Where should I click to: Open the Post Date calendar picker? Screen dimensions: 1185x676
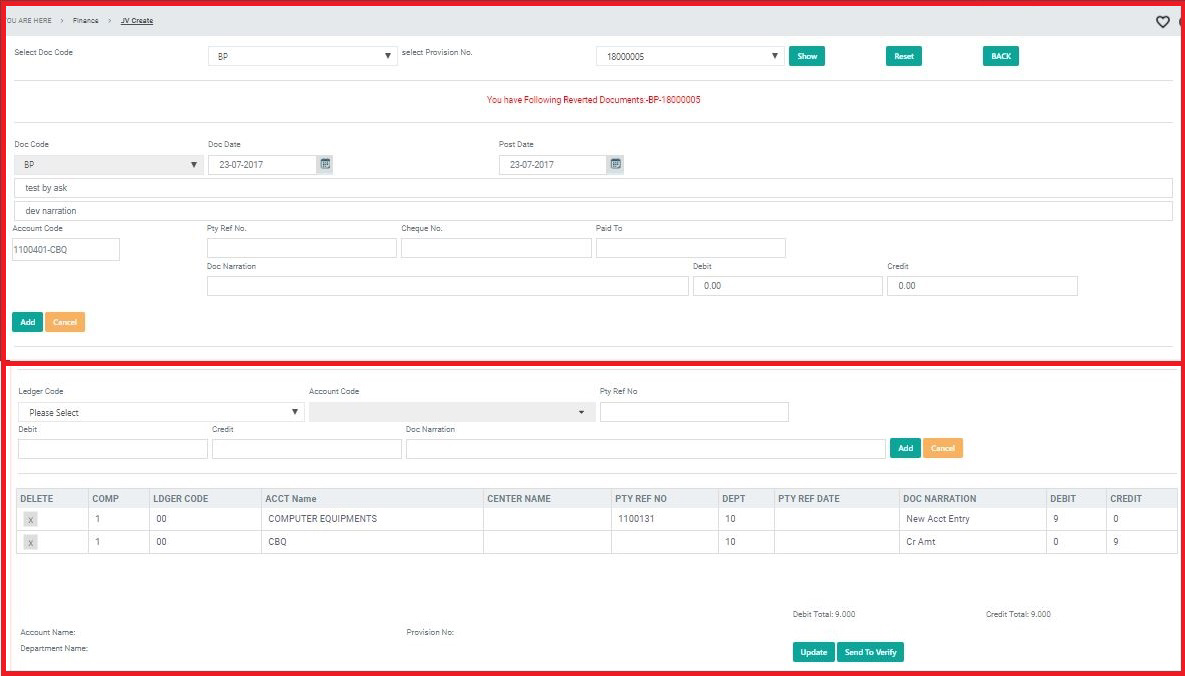pos(616,164)
